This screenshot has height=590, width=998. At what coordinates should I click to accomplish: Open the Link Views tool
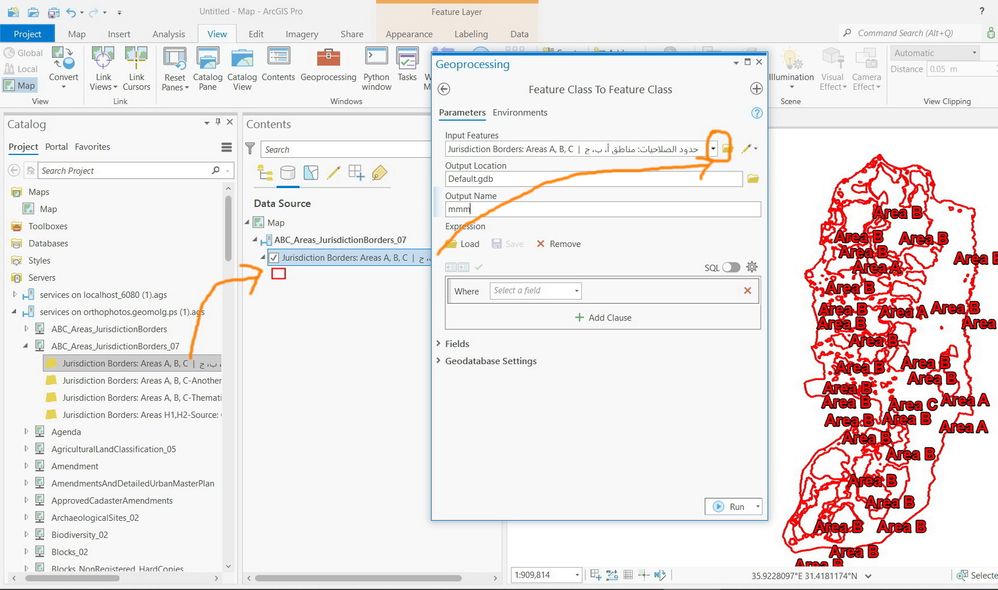click(x=103, y=68)
